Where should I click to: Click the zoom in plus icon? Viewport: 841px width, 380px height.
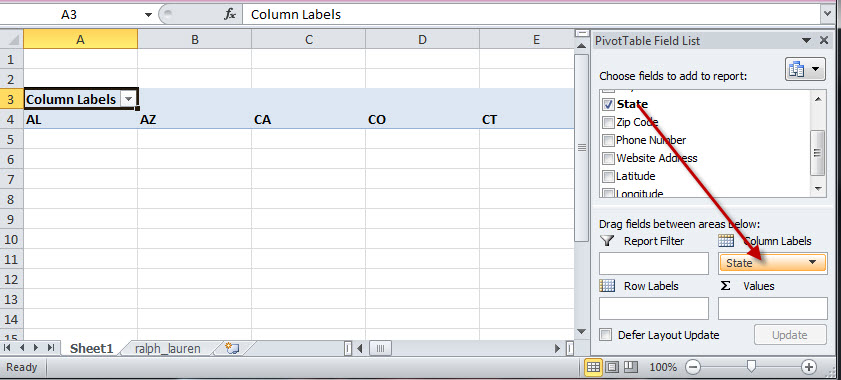[808, 367]
